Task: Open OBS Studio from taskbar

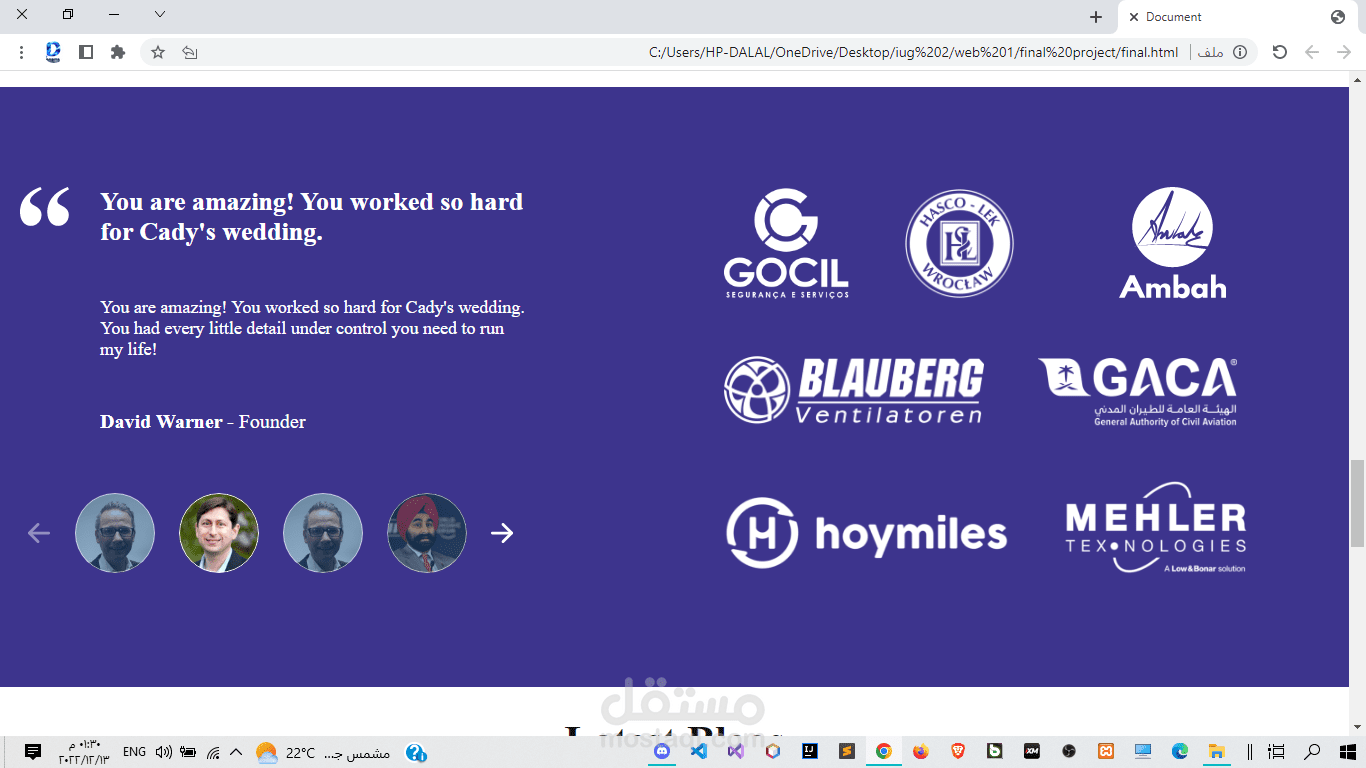Action: pyautogui.click(x=1069, y=751)
